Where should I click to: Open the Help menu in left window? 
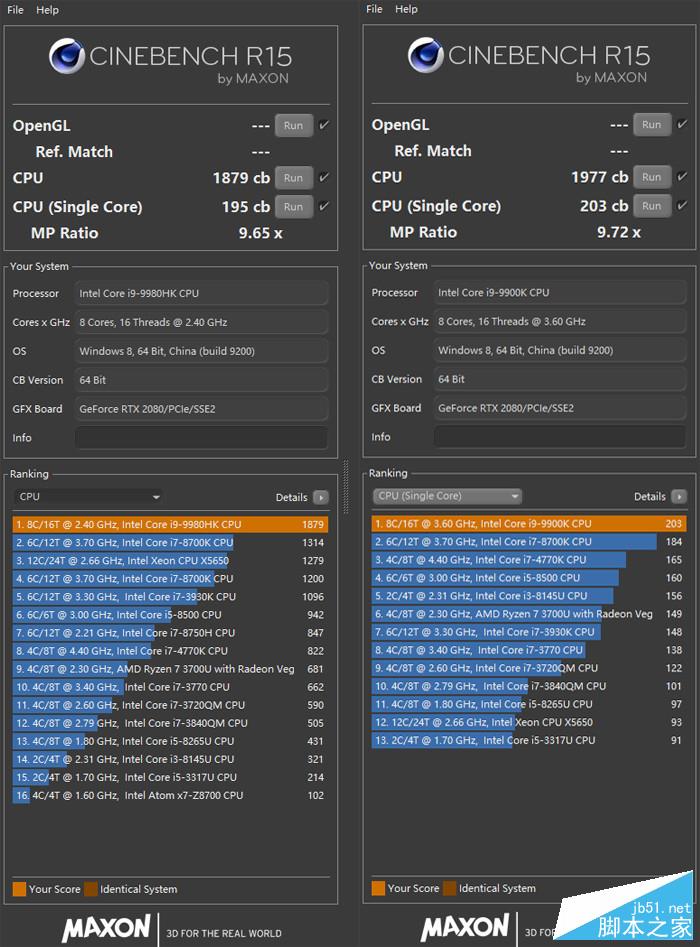pyautogui.click(x=47, y=10)
